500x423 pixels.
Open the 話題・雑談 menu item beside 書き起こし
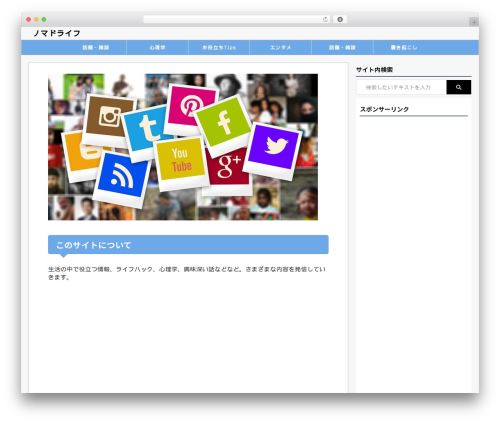point(342,47)
